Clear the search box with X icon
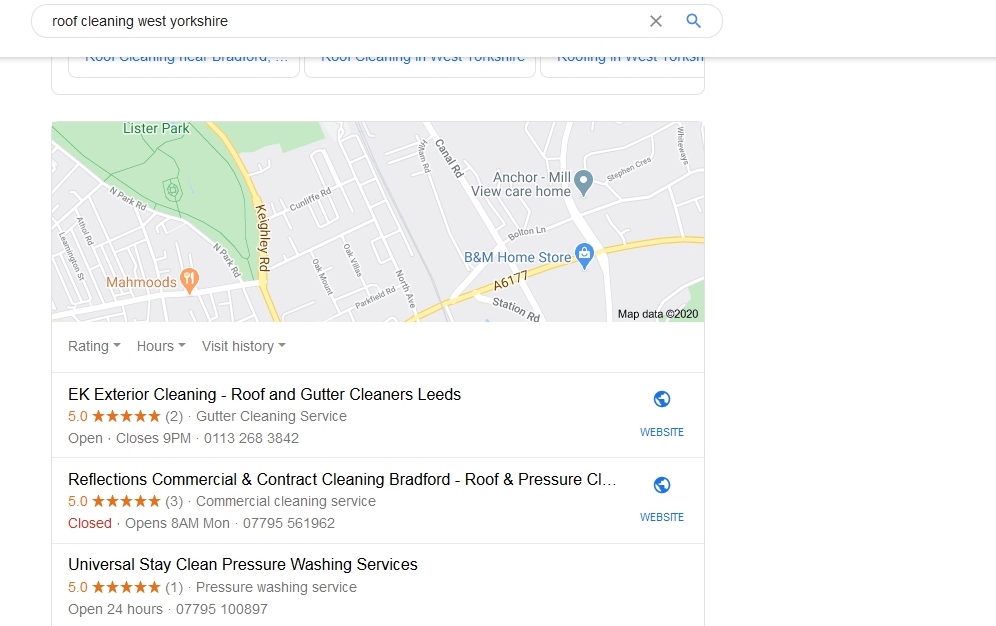This screenshot has height=626, width=996. point(656,21)
